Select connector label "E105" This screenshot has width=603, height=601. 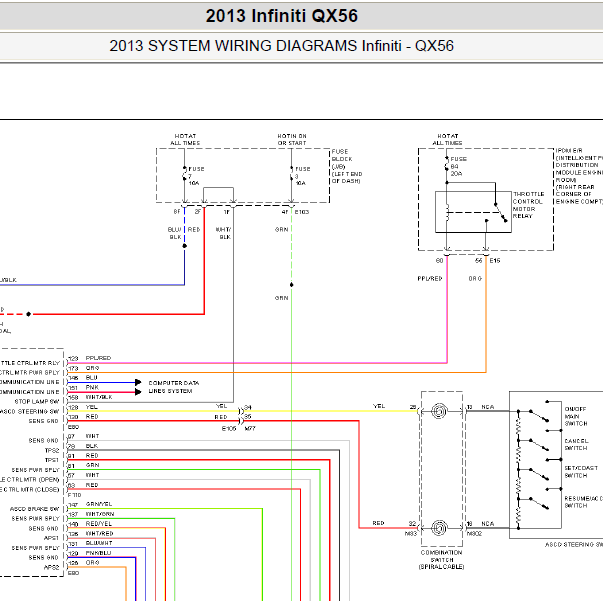tap(229, 428)
